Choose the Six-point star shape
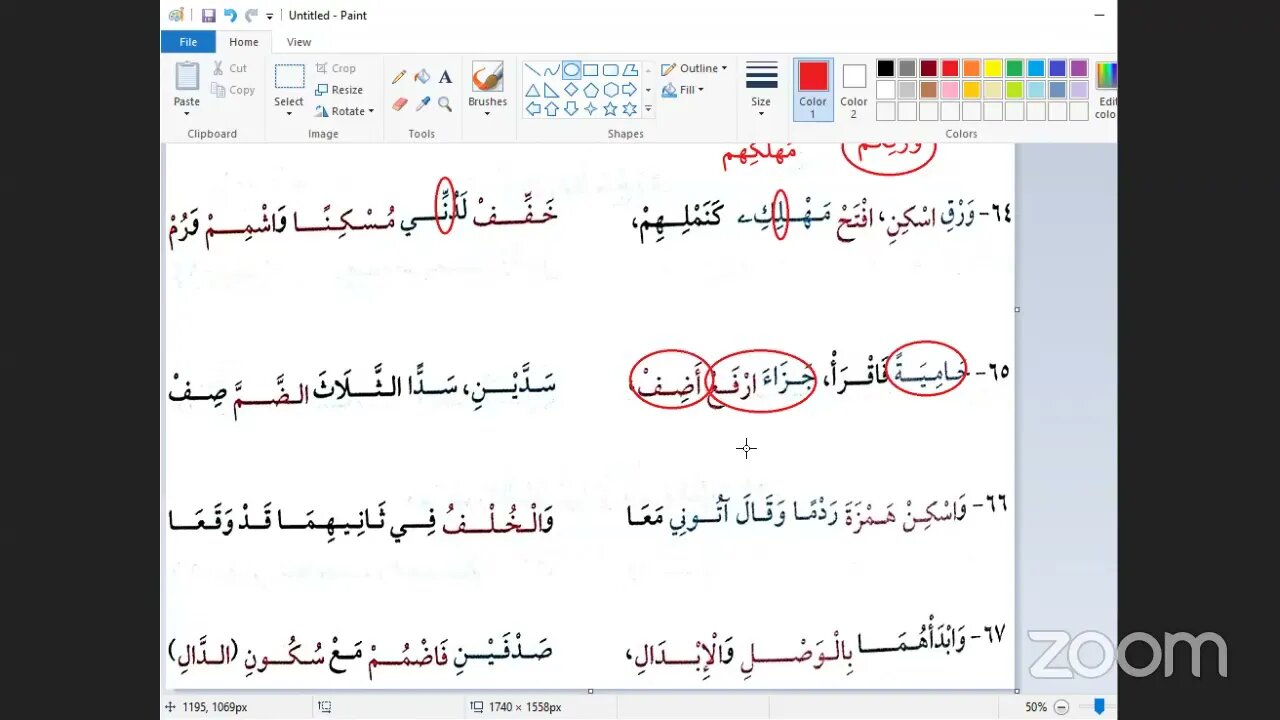Viewport: 1280px width, 720px height. [629, 108]
